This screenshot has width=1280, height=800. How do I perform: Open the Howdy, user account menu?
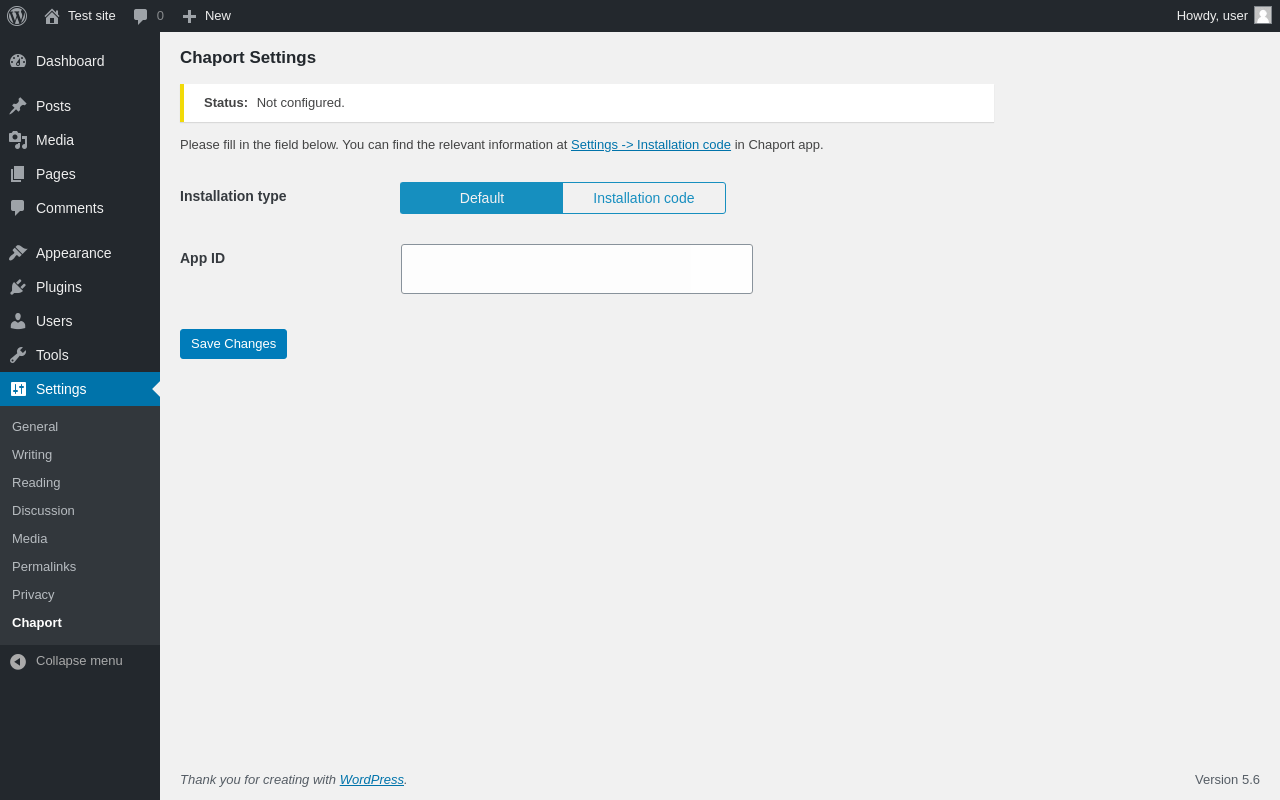pyautogui.click(x=1212, y=16)
